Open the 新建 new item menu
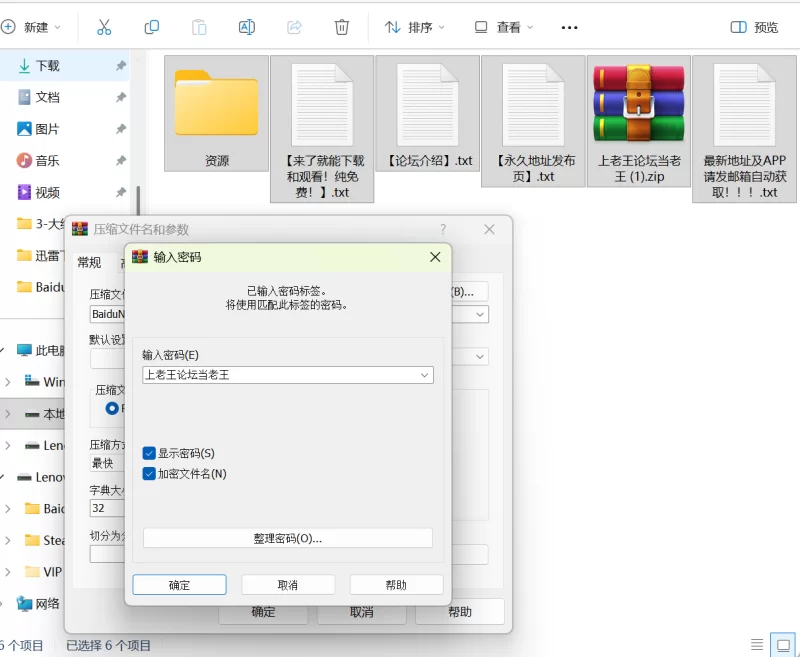 [x=32, y=27]
